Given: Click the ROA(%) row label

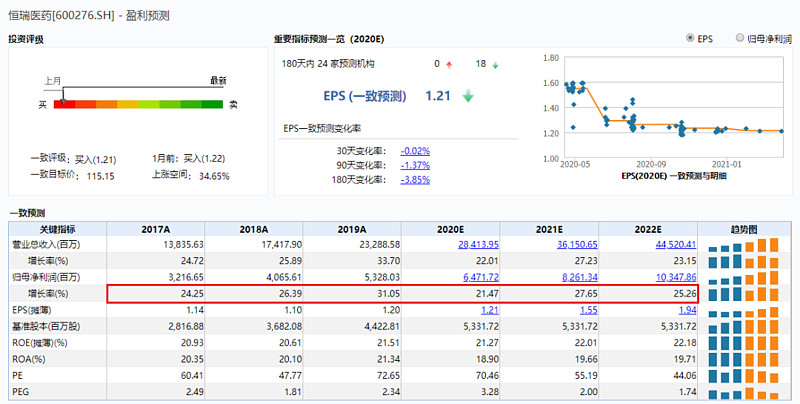Looking at the screenshot, I should 29,359.
